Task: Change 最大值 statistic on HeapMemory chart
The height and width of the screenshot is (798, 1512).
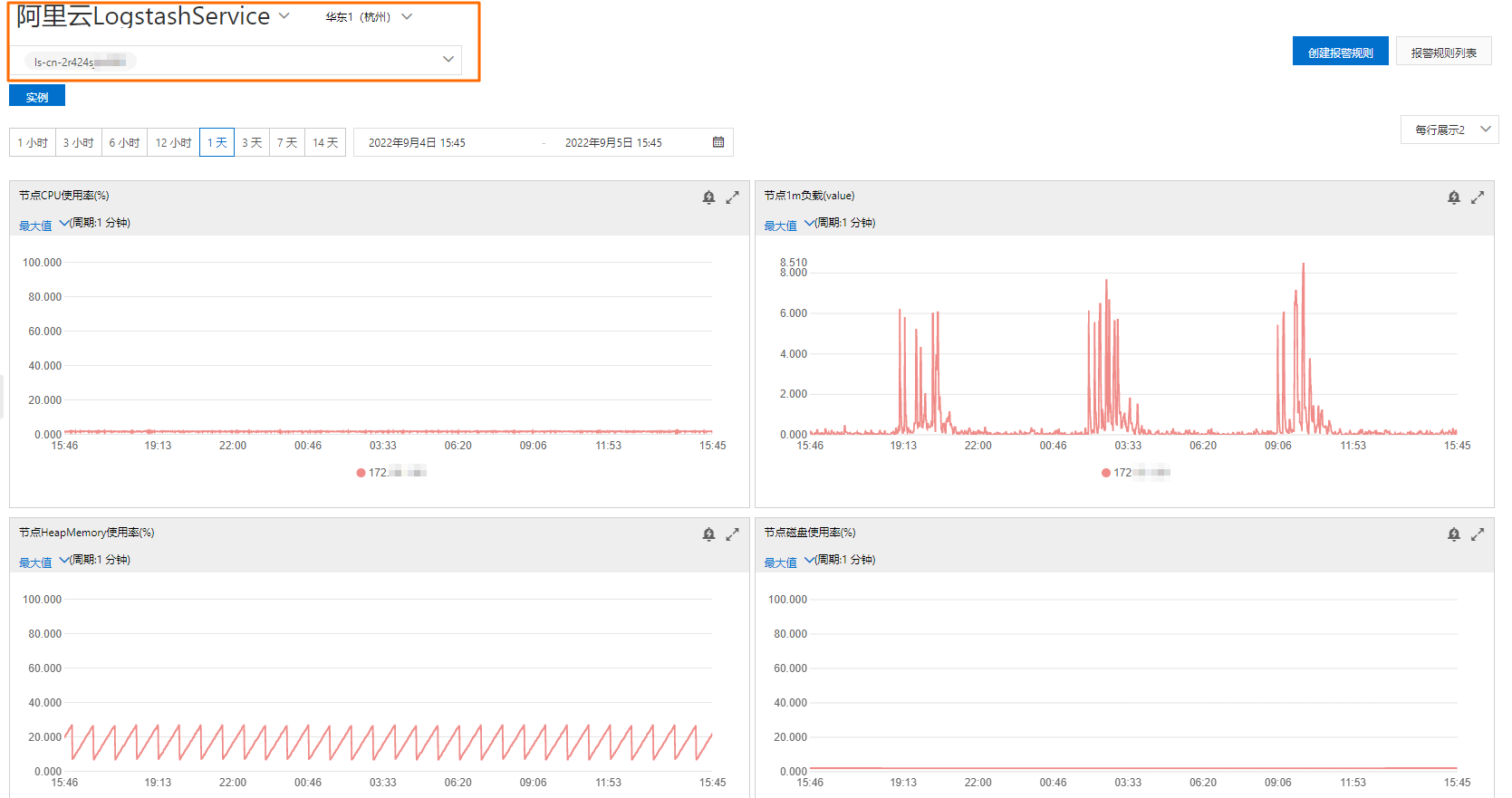Action: pyautogui.click(x=43, y=562)
